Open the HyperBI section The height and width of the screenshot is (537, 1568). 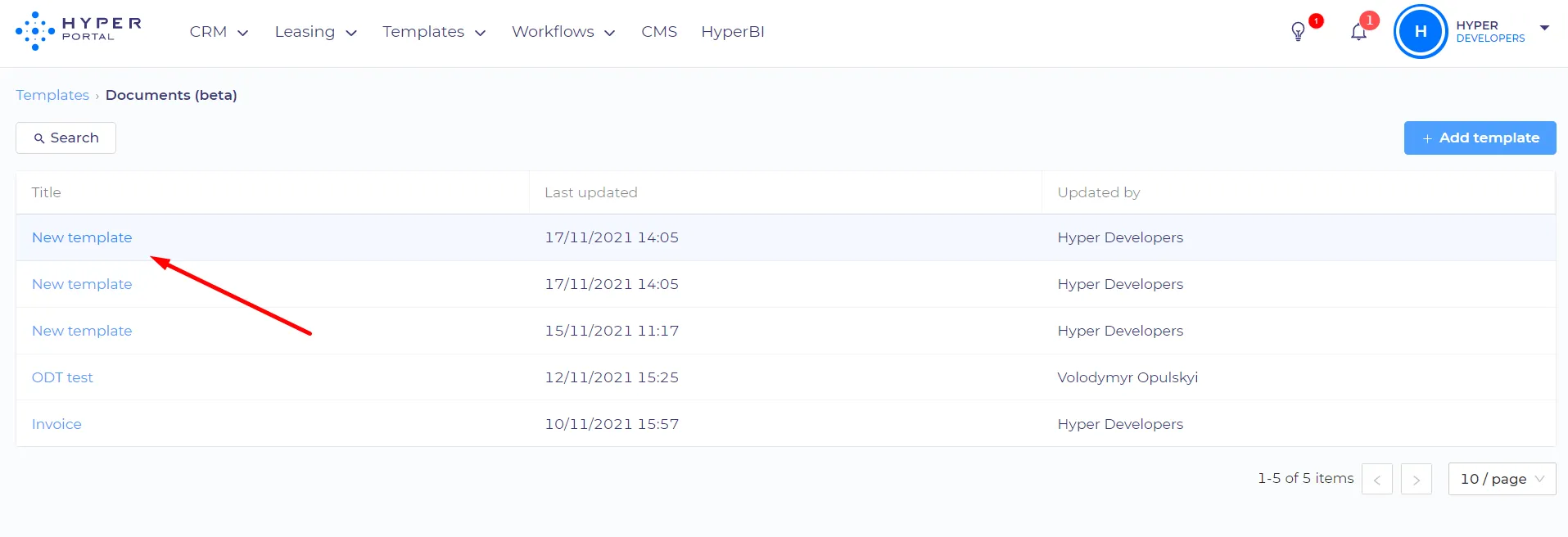[x=733, y=32]
